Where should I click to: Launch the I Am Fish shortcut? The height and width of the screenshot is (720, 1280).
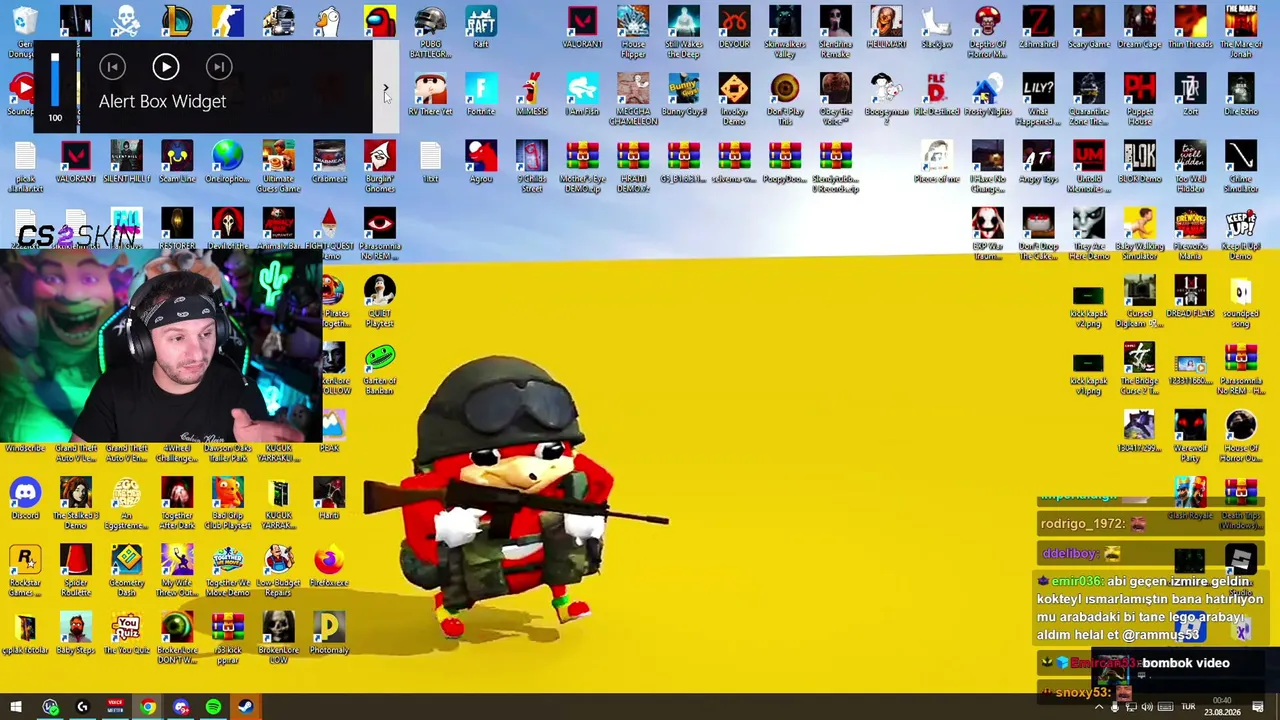pyautogui.click(x=582, y=95)
